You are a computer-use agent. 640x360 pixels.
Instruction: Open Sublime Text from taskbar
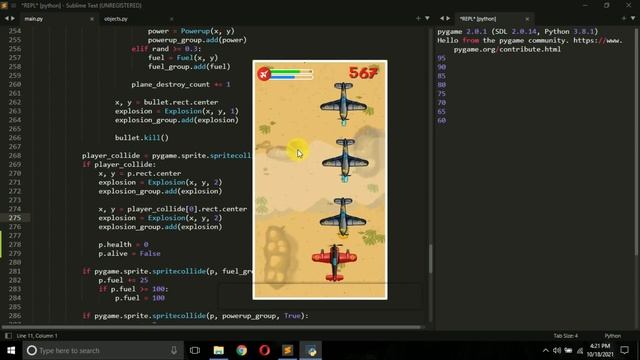coord(288,350)
